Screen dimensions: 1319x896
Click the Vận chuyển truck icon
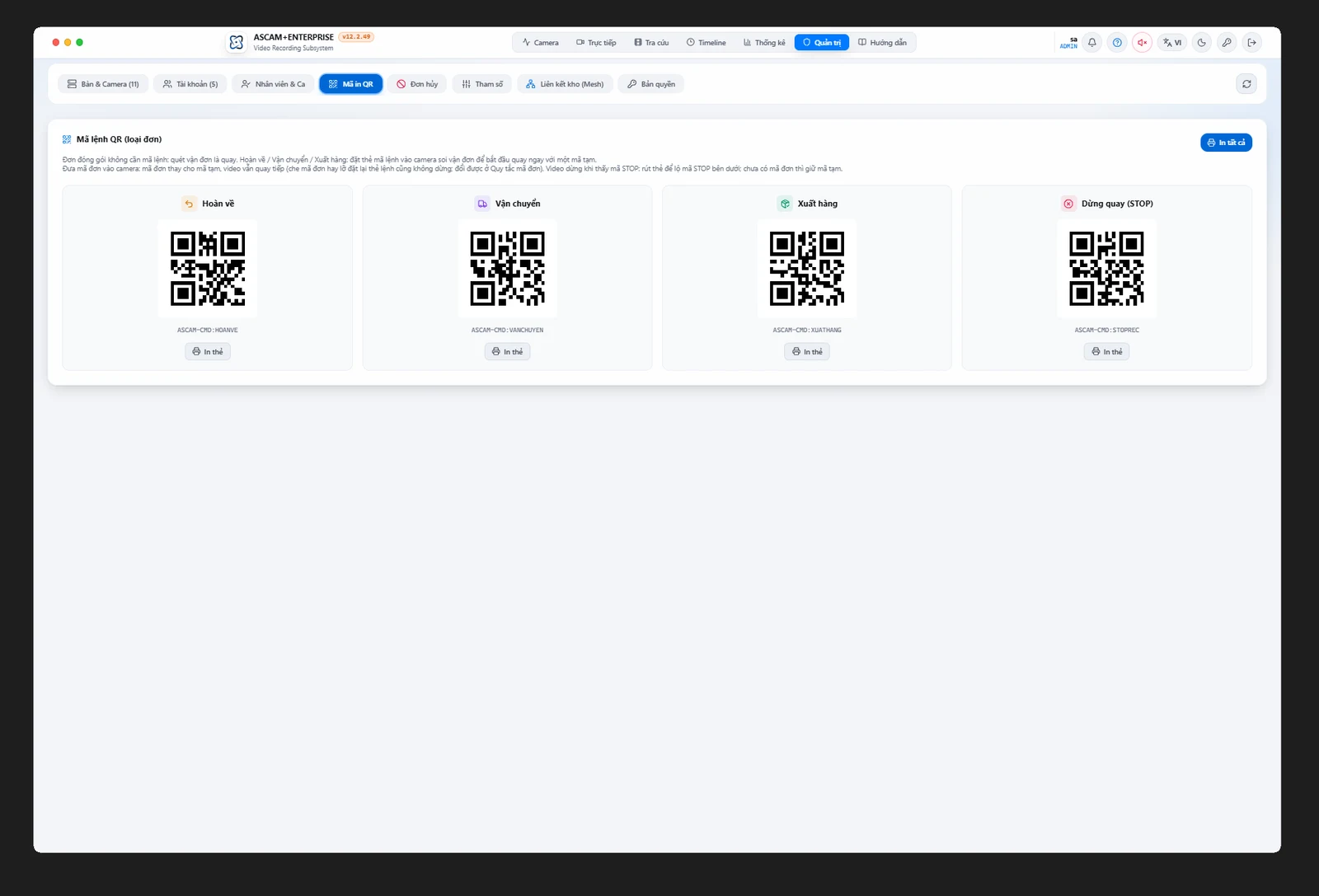[x=482, y=204]
